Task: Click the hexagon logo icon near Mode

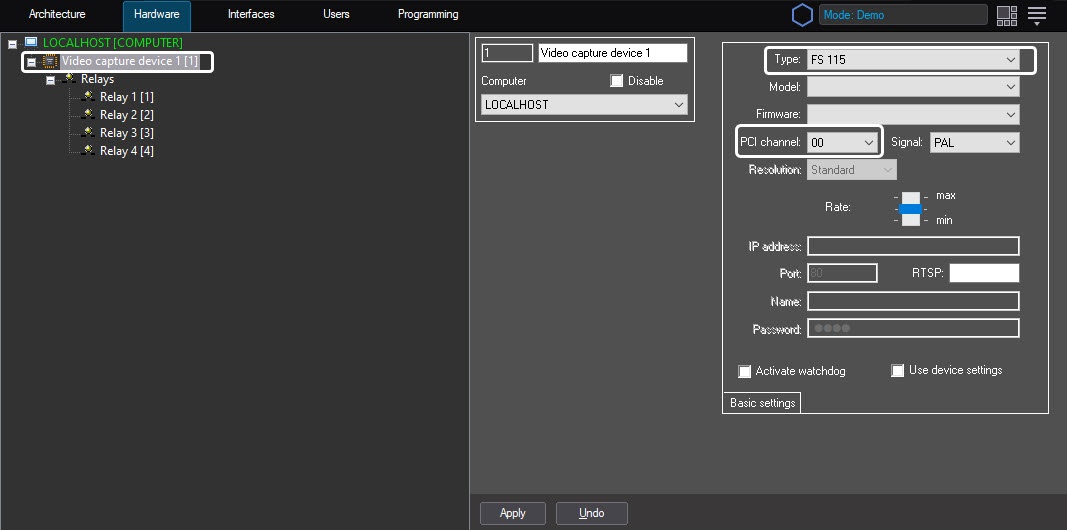Action: (802, 15)
